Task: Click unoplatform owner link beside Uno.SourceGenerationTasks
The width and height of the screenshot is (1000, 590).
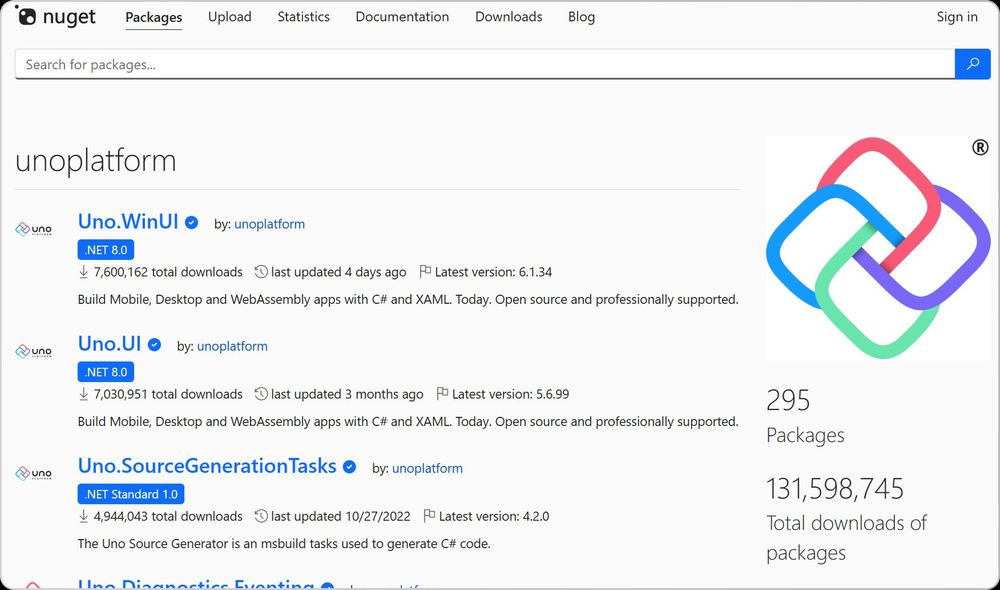Action: (x=427, y=468)
